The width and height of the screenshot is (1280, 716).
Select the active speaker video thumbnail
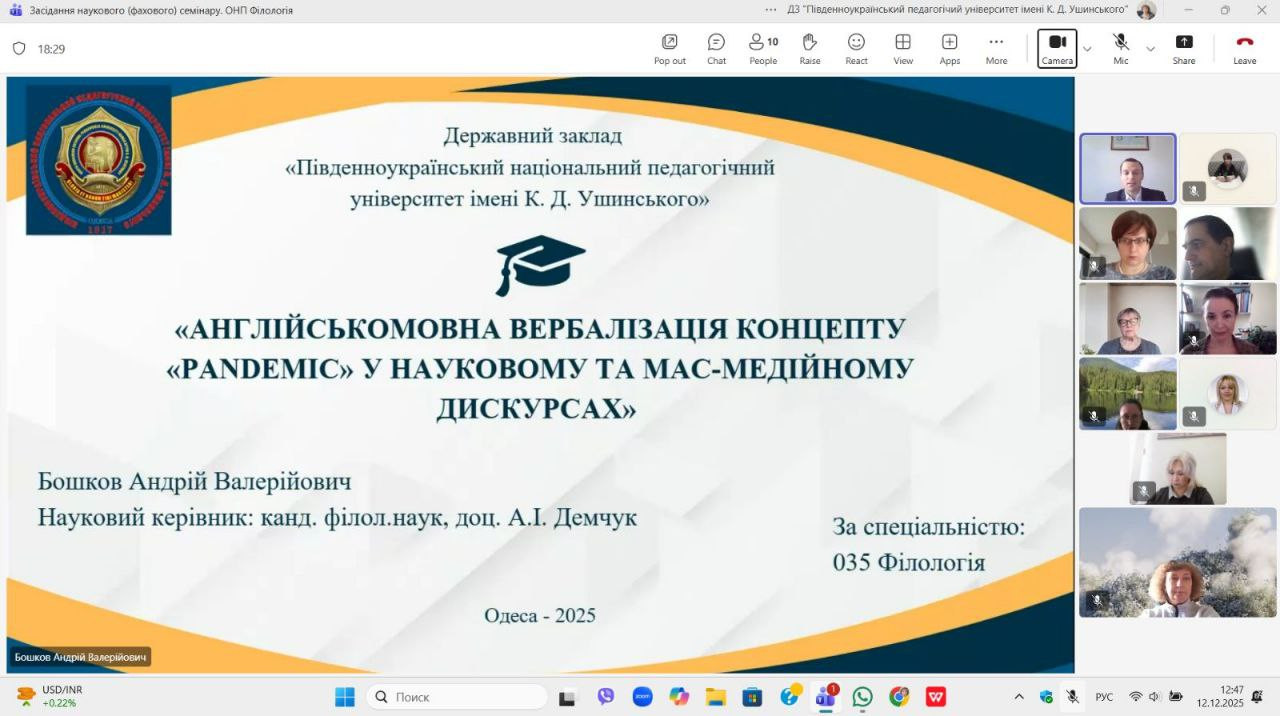1127,169
